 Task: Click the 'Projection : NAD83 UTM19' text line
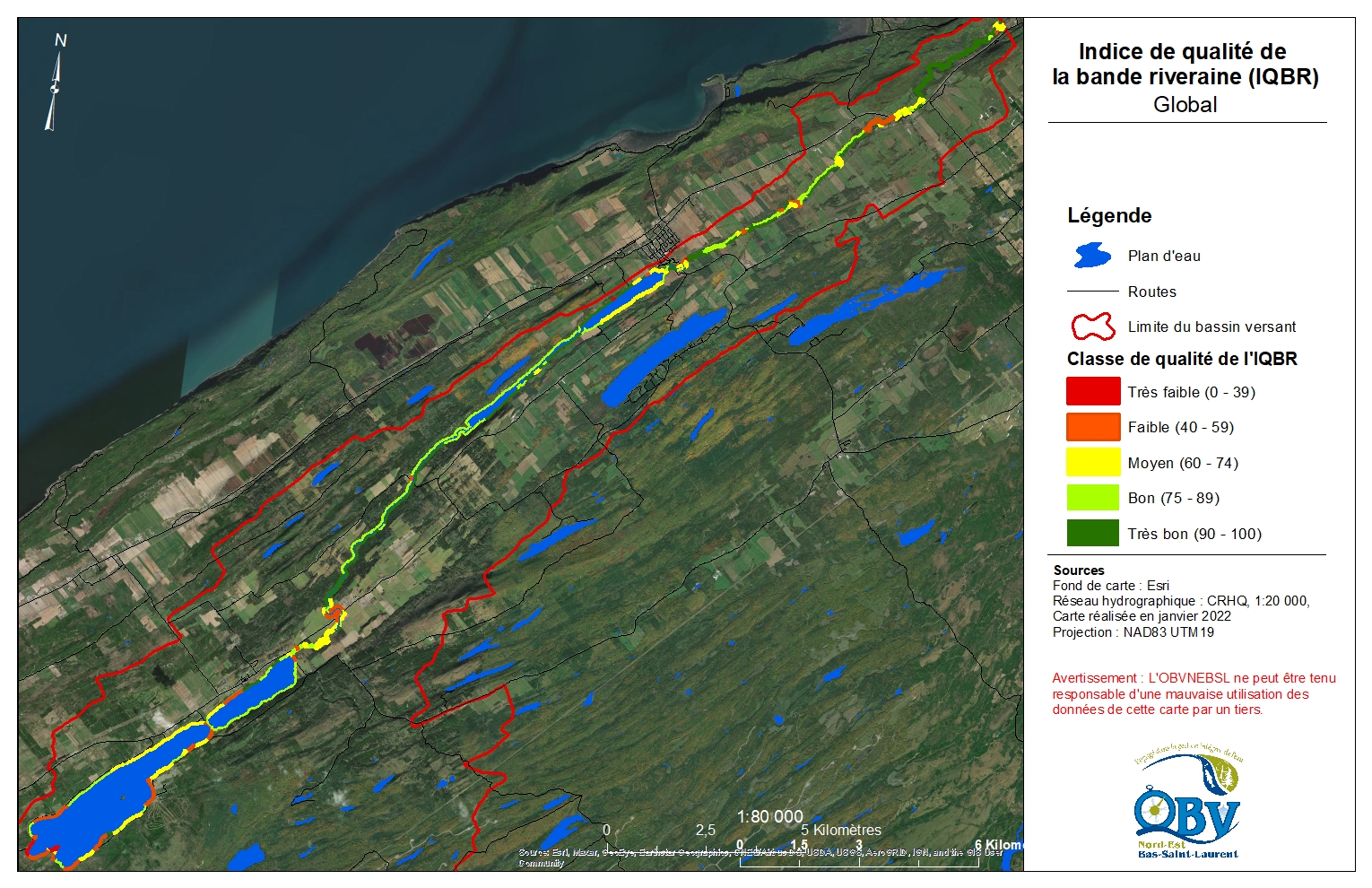tap(1133, 632)
